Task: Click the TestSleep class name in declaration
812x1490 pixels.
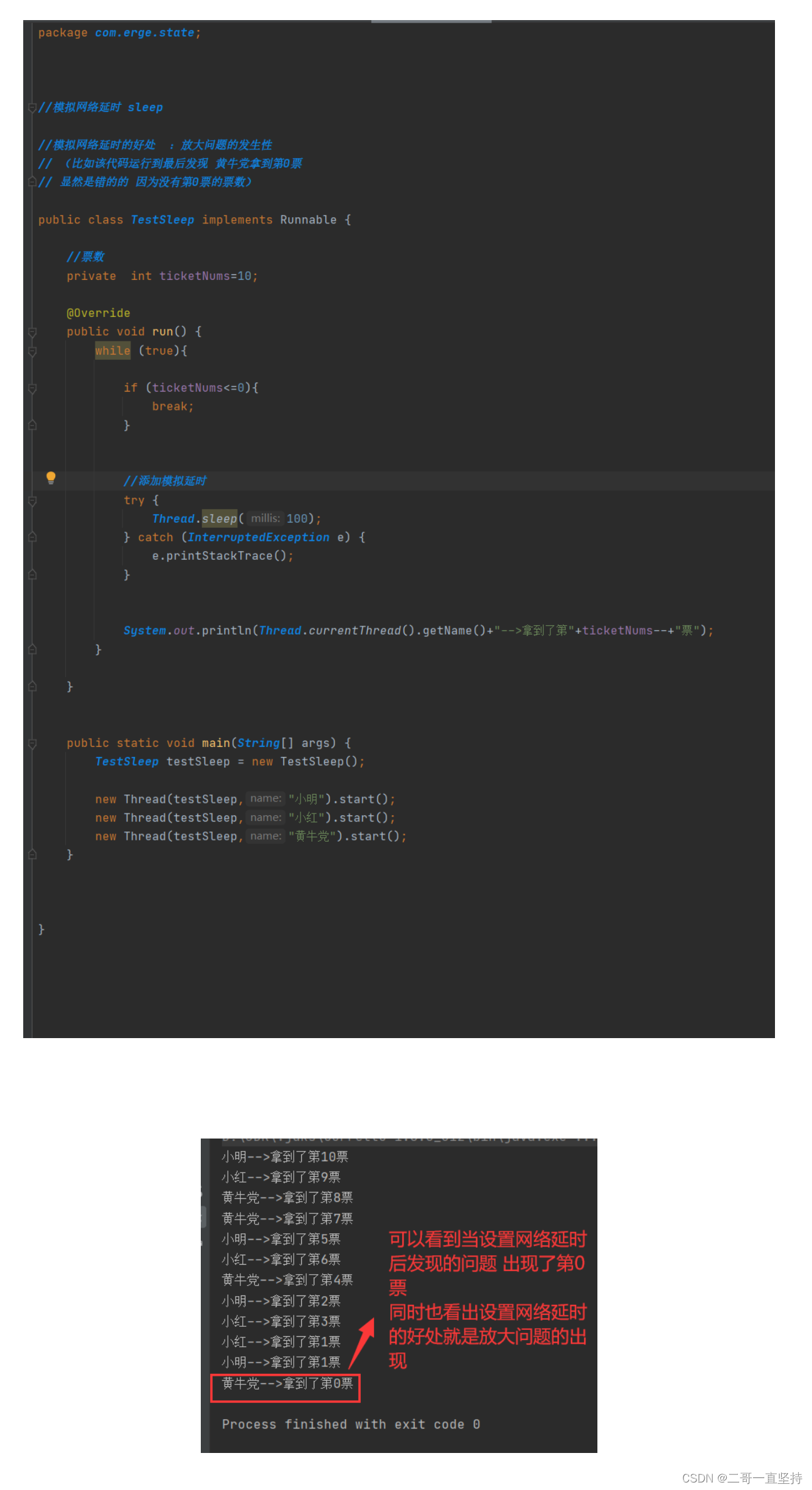Action: [163, 220]
